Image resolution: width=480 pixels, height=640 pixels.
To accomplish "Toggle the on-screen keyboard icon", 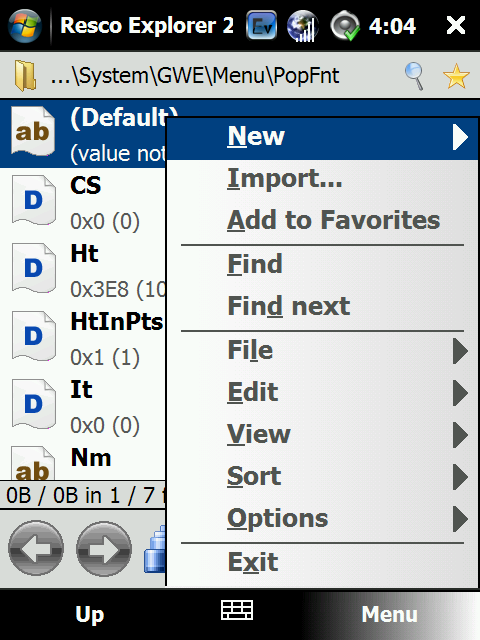I will click(x=237, y=611).
